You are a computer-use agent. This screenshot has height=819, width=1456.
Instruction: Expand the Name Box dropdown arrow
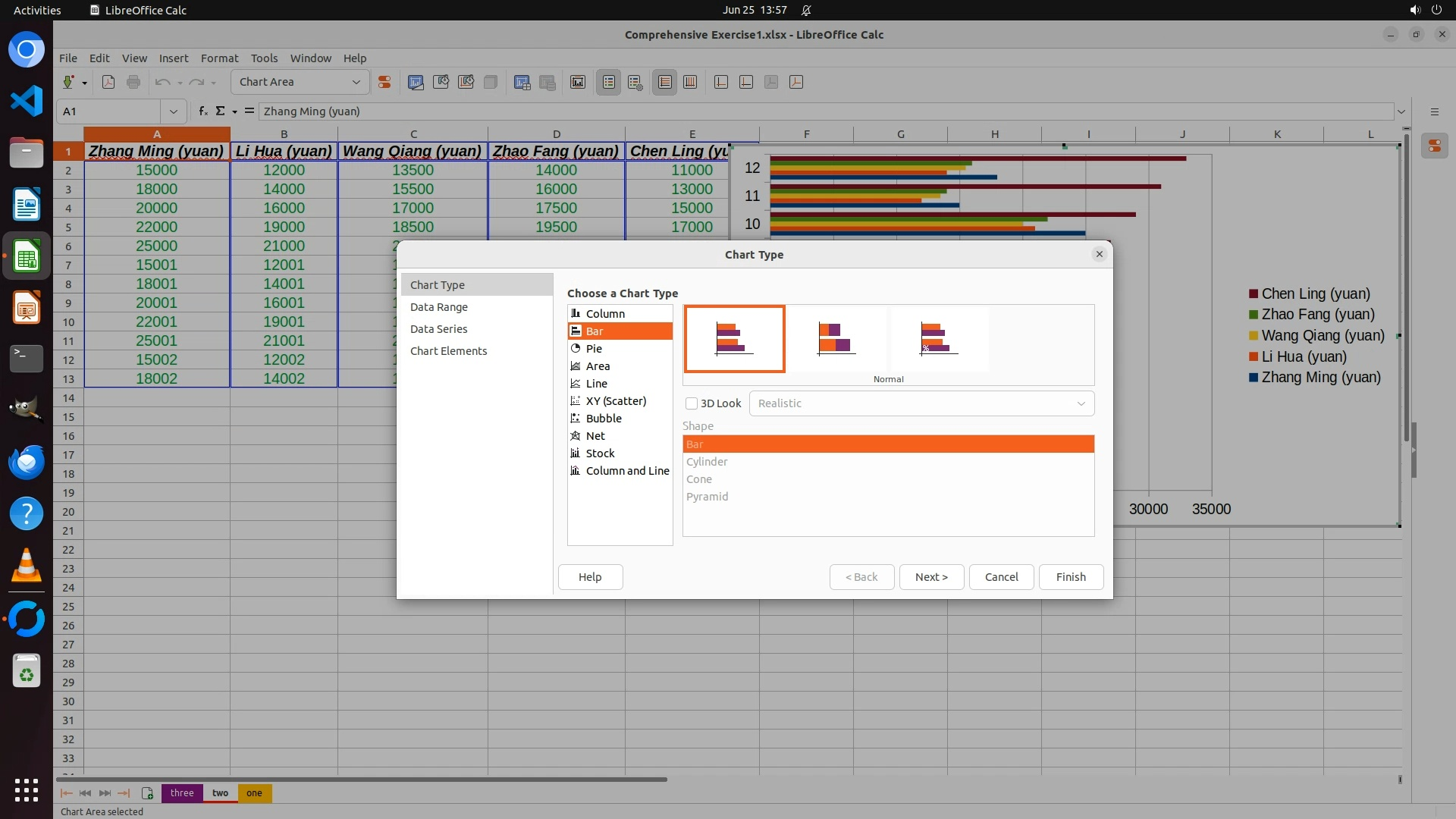174,111
